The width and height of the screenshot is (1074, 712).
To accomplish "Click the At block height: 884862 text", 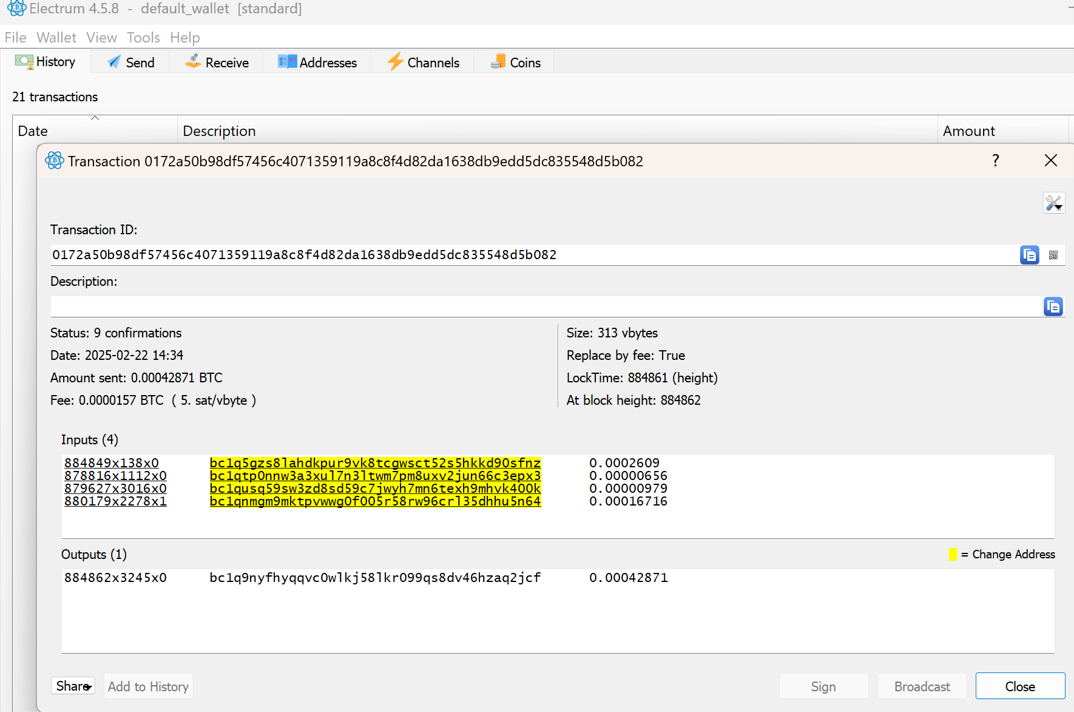I will (x=634, y=400).
